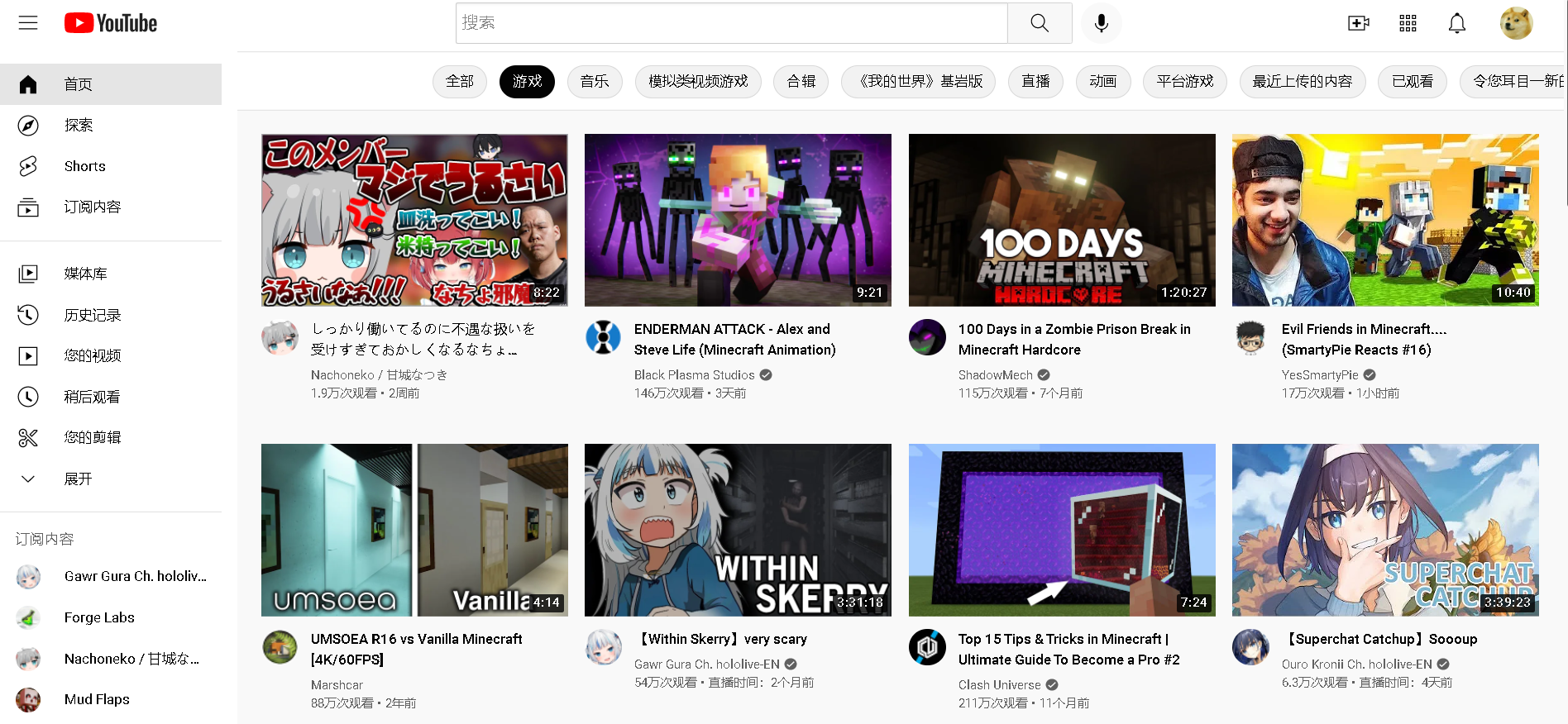Open 订阅内容 subscriptions in sidebar

click(x=111, y=207)
